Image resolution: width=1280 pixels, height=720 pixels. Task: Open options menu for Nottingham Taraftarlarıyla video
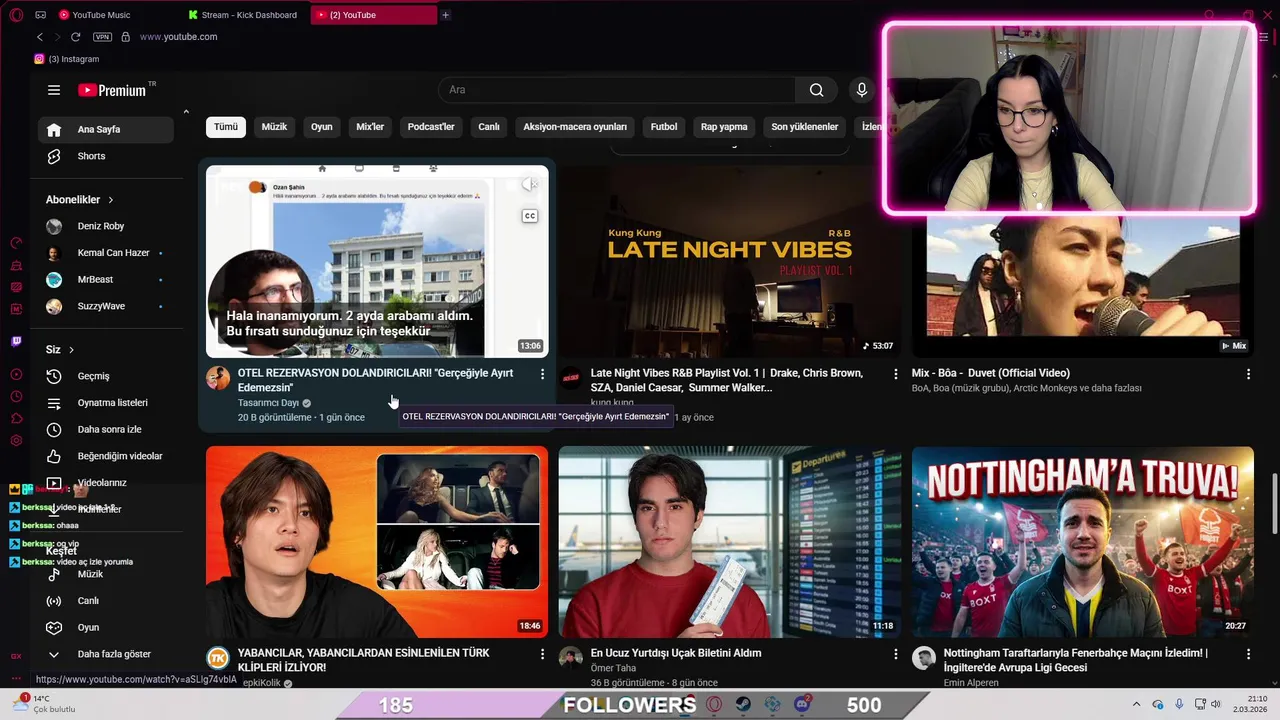tap(1248, 654)
